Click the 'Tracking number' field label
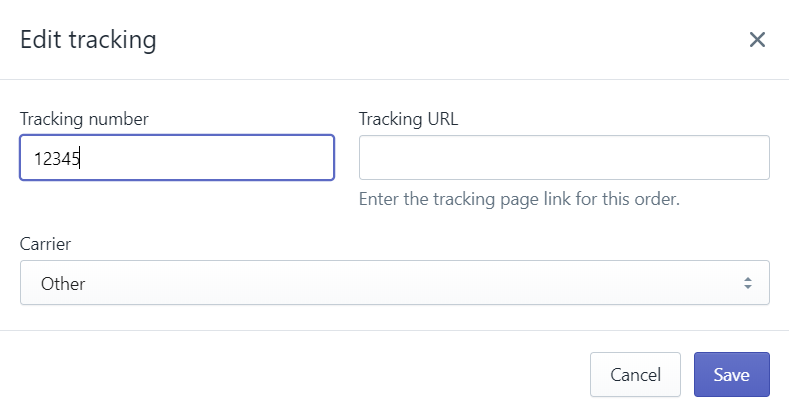Screen dimensions: 789x410 pyautogui.click(x=84, y=119)
